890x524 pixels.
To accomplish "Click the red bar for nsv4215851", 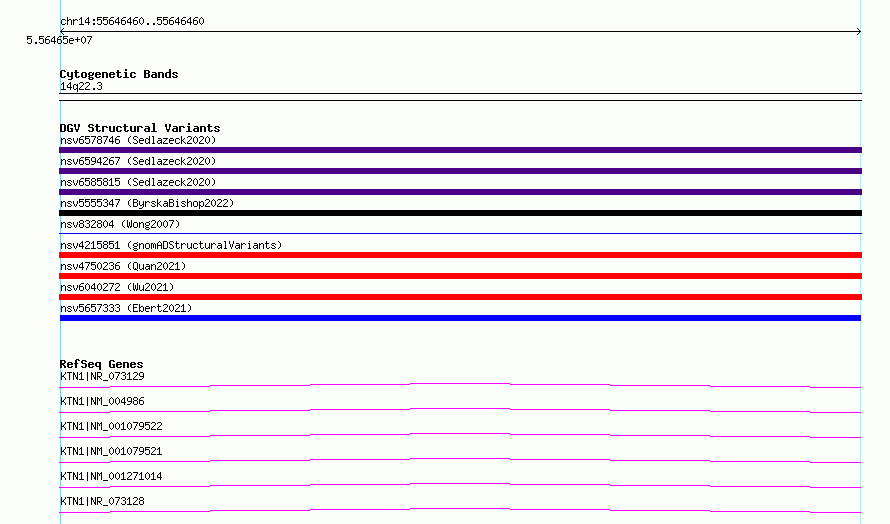I will click(x=460, y=255).
